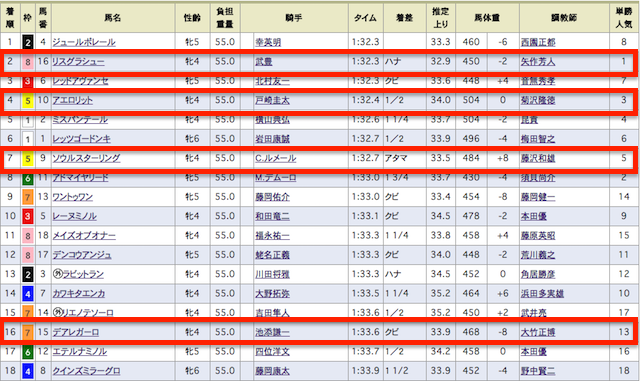Open ソウルスターリング horse link
640x381 pixels.
[x=86, y=158]
